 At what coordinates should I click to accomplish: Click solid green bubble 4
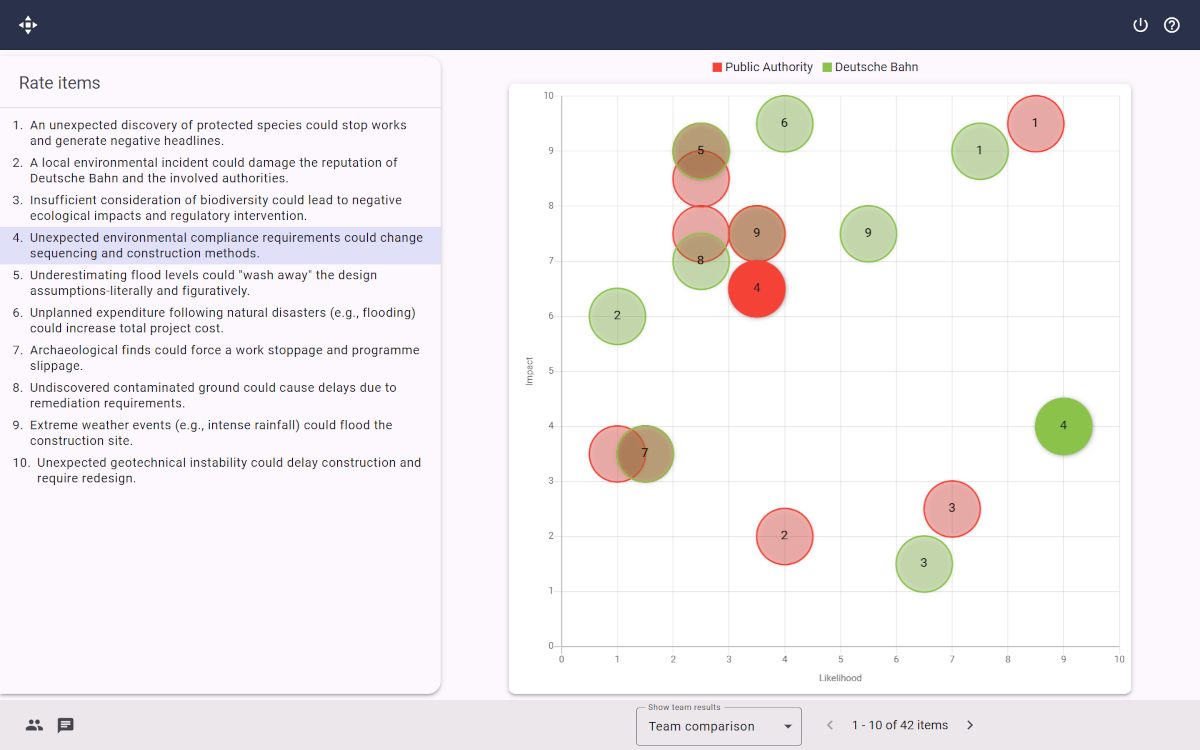pyautogui.click(x=1063, y=426)
